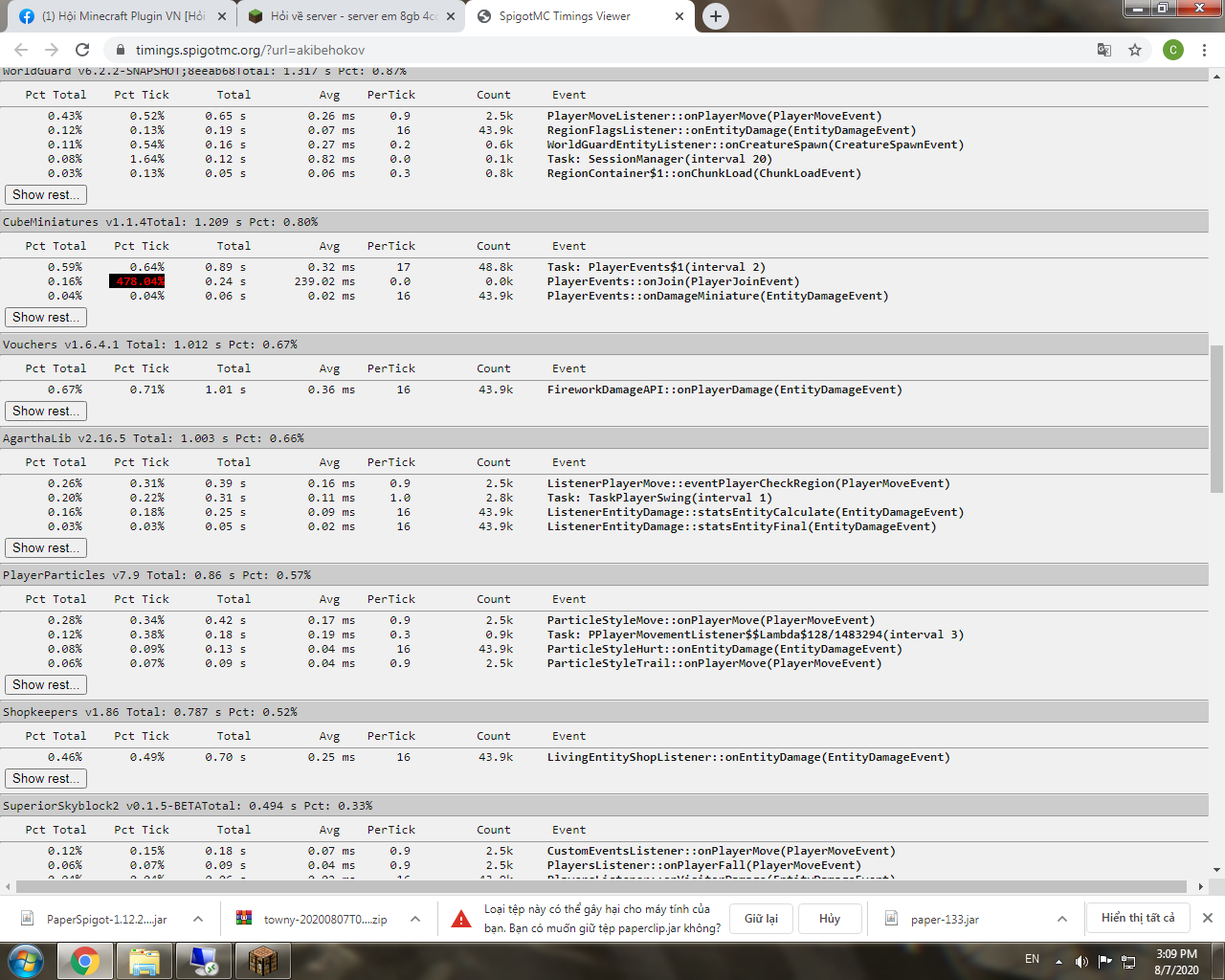
Task: Show rest of PlayerParticles timings
Action: coord(46,684)
